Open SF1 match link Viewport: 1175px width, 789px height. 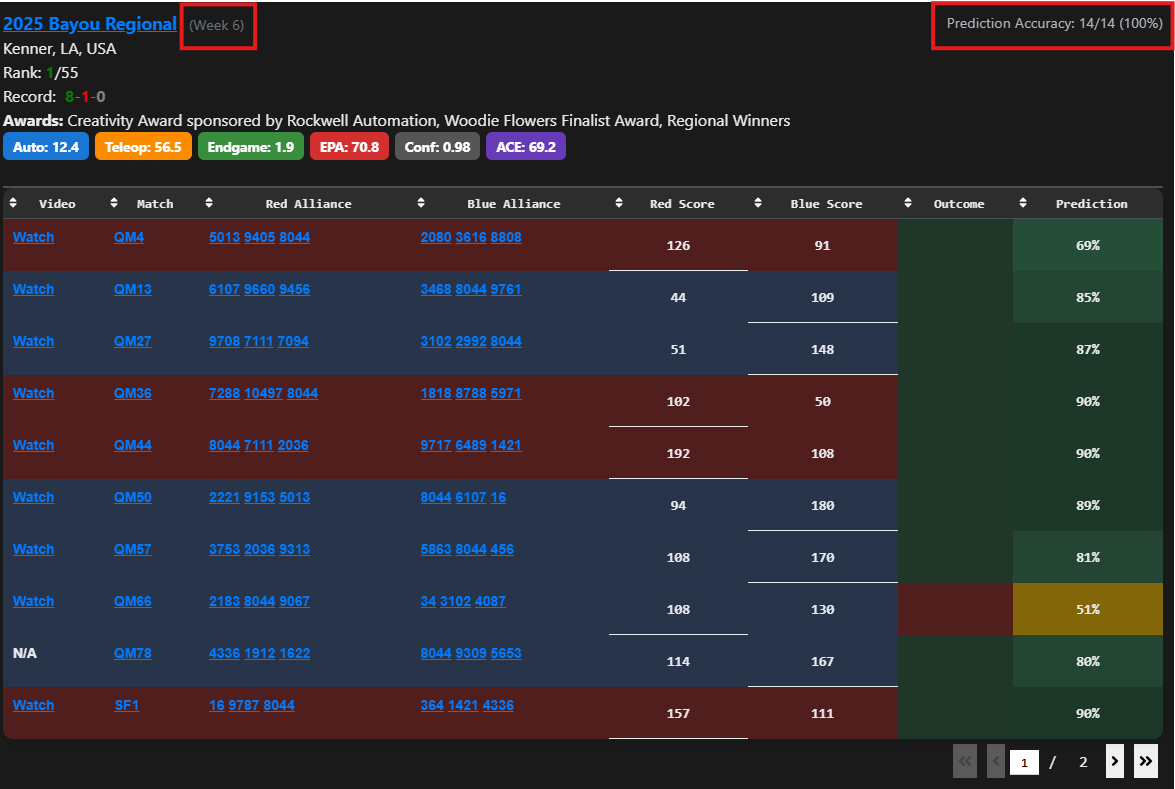coord(127,706)
